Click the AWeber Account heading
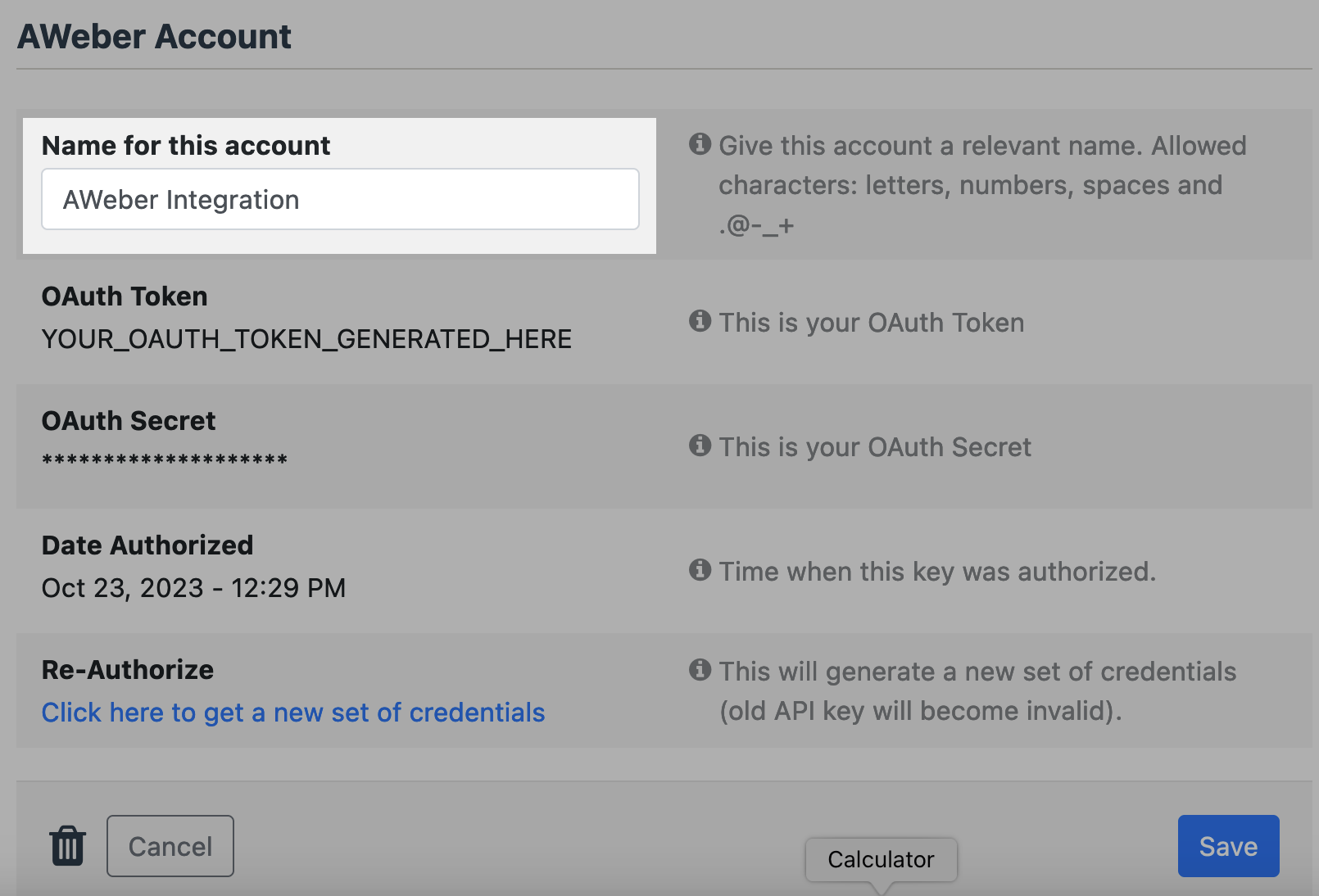 coord(153,35)
